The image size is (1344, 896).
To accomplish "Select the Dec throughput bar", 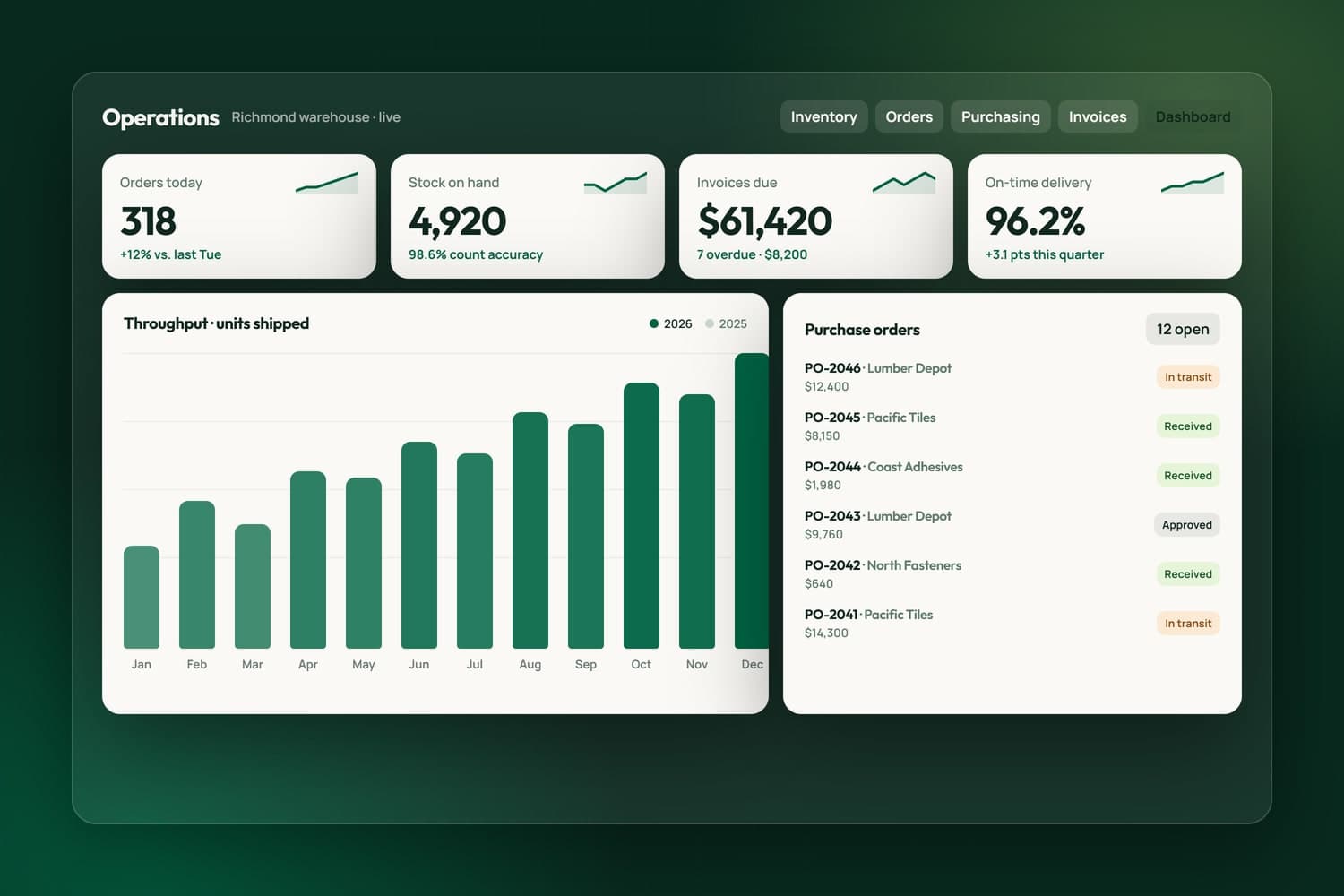I will pyautogui.click(x=752, y=501).
